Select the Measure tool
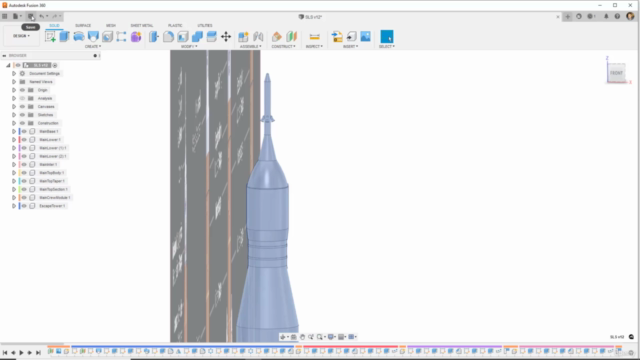The image size is (640, 360). click(x=314, y=36)
